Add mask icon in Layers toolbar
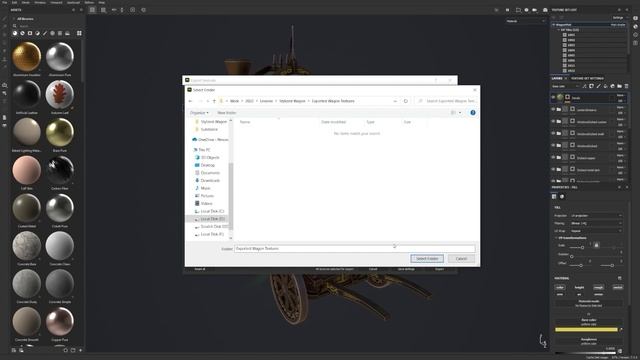 [591, 86]
